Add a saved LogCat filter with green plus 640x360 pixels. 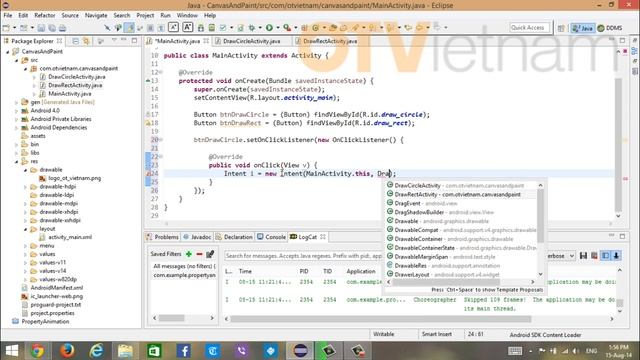pyautogui.click(x=189, y=254)
